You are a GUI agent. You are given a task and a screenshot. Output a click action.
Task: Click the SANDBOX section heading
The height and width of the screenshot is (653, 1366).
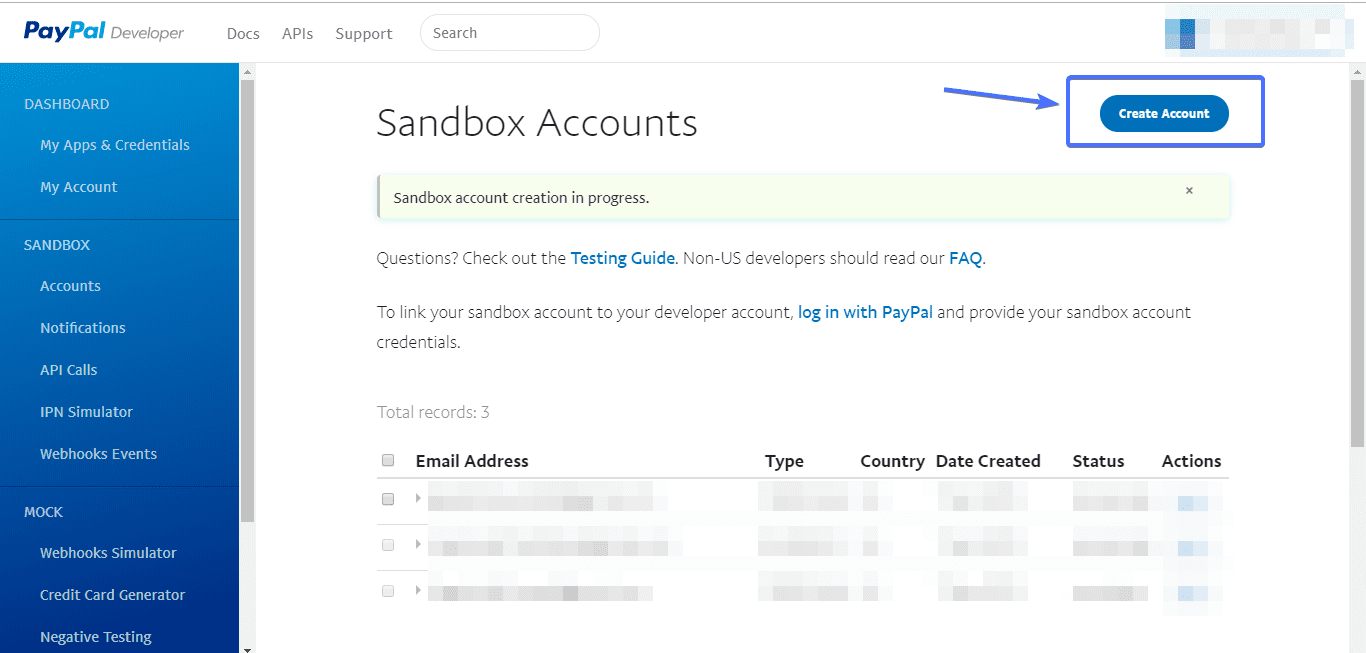[x=57, y=245]
